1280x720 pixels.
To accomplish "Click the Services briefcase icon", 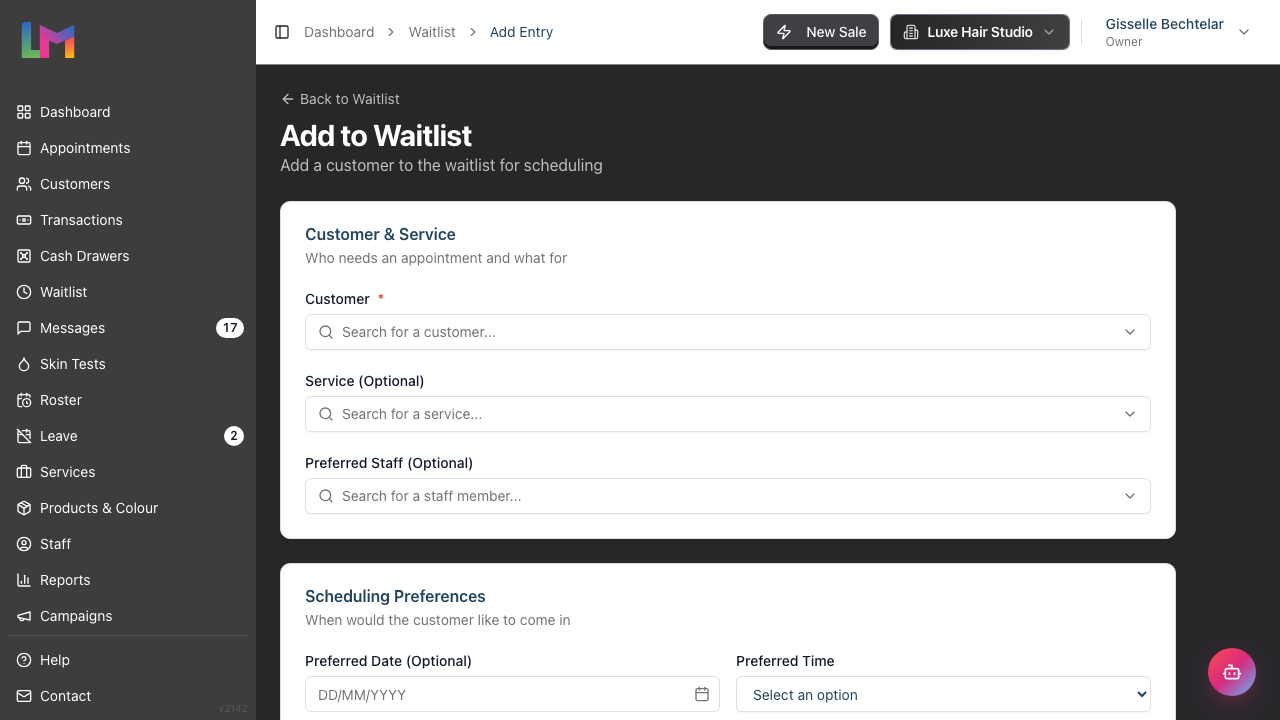I will [24, 472].
